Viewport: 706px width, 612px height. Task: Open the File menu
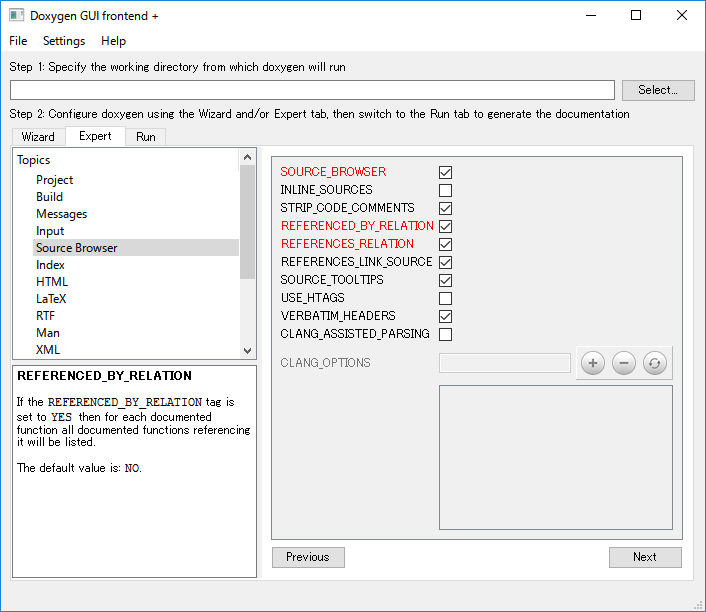(18, 41)
